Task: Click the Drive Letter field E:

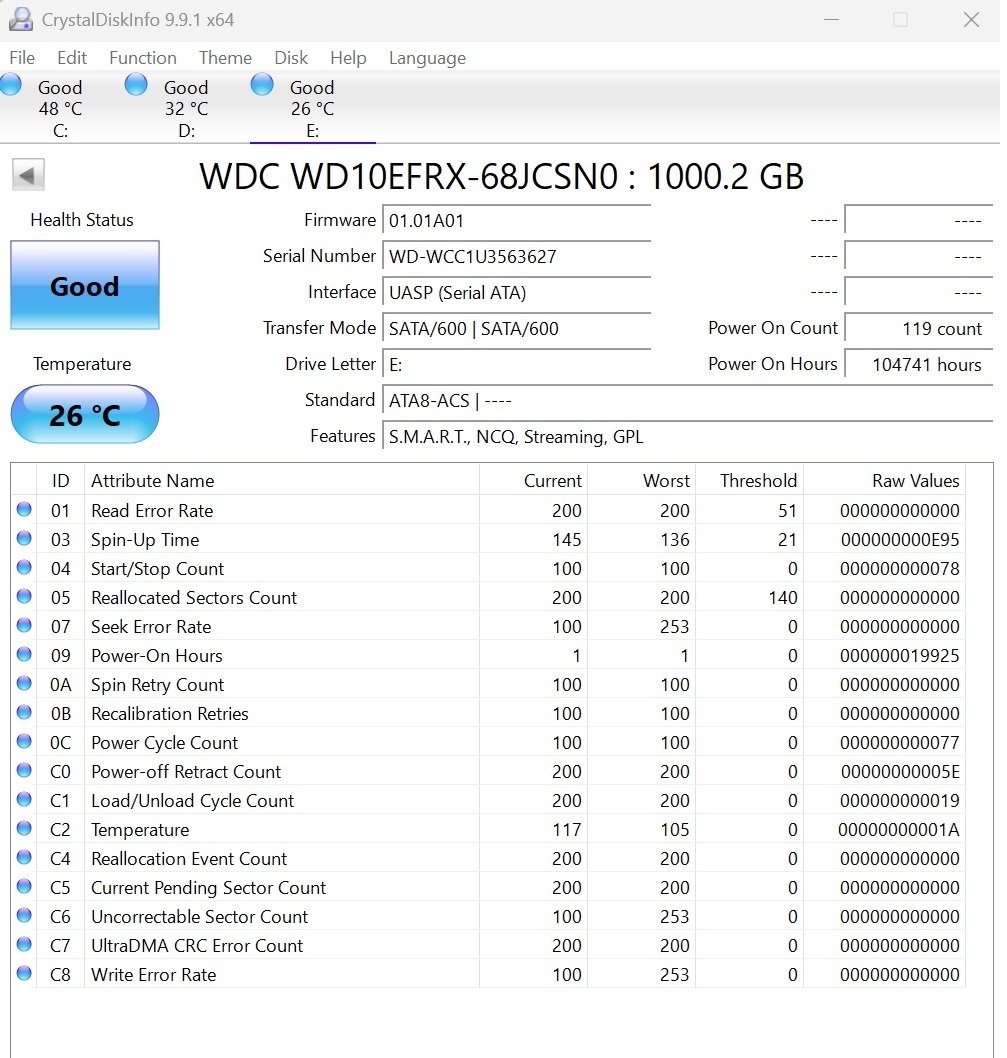Action: (516, 365)
